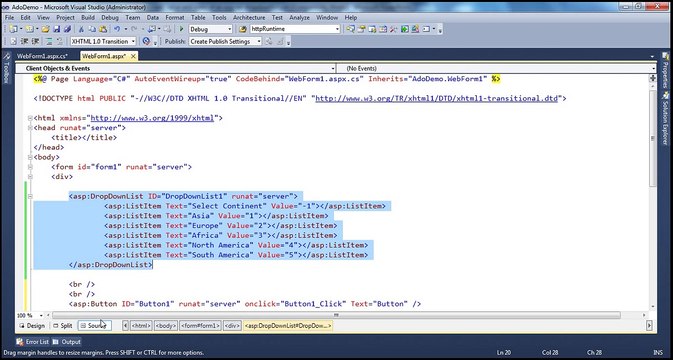Open the xhtml1-transitional.dtd link
Image resolution: width=673 pixels, height=360 pixels.
437,99
